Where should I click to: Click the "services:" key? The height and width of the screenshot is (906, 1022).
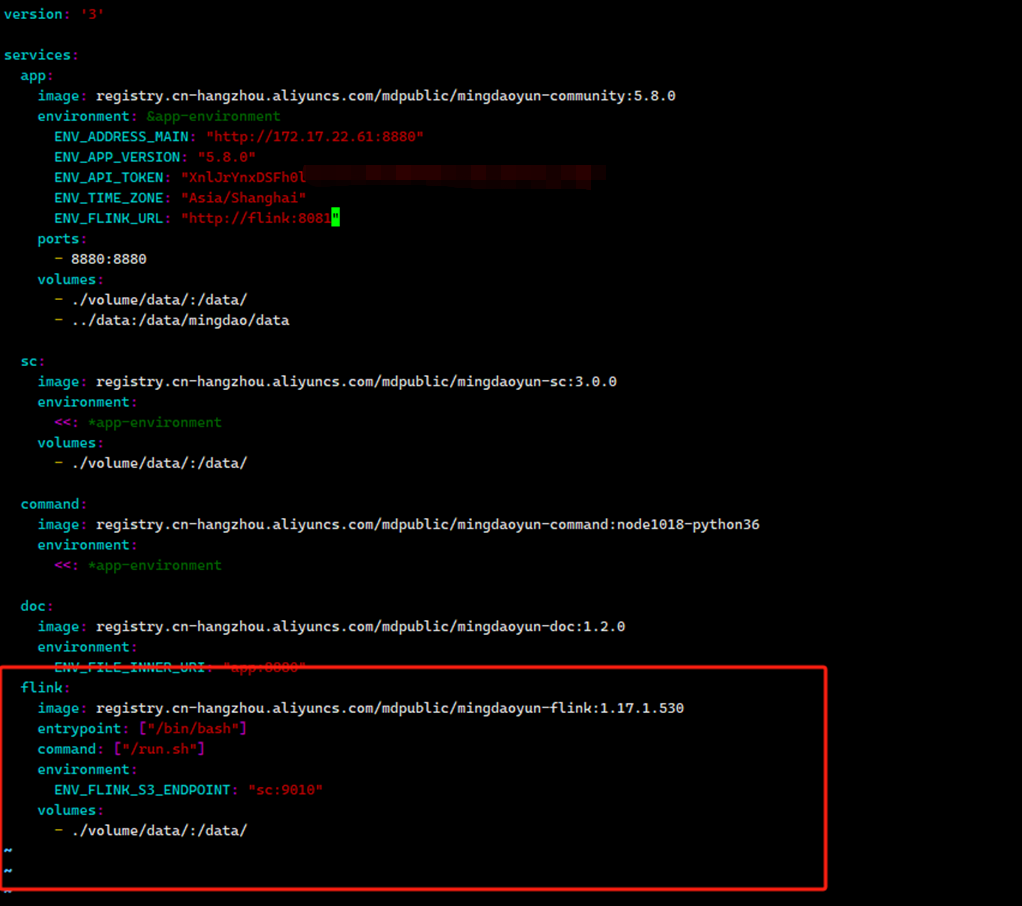tap(40, 55)
